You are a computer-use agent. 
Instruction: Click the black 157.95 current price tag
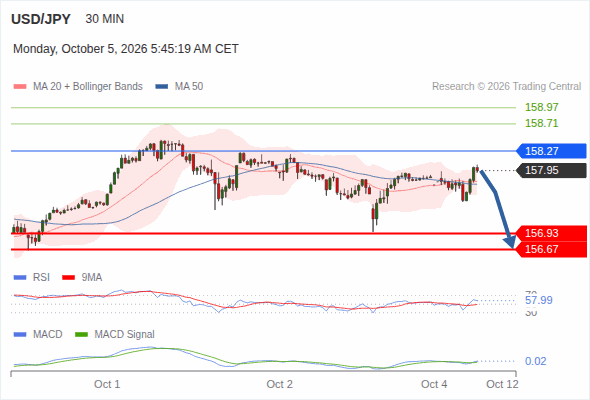(x=551, y=170)
